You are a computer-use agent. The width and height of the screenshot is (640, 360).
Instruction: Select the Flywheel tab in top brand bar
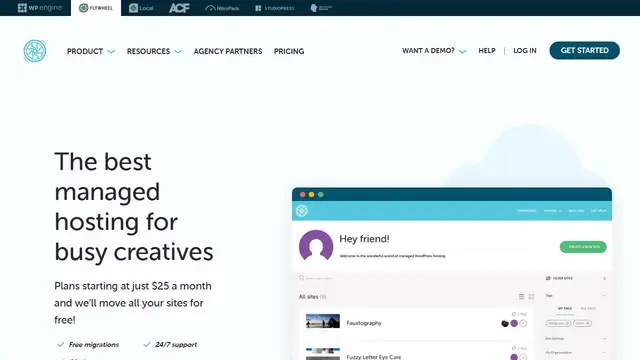pos(96,8)
